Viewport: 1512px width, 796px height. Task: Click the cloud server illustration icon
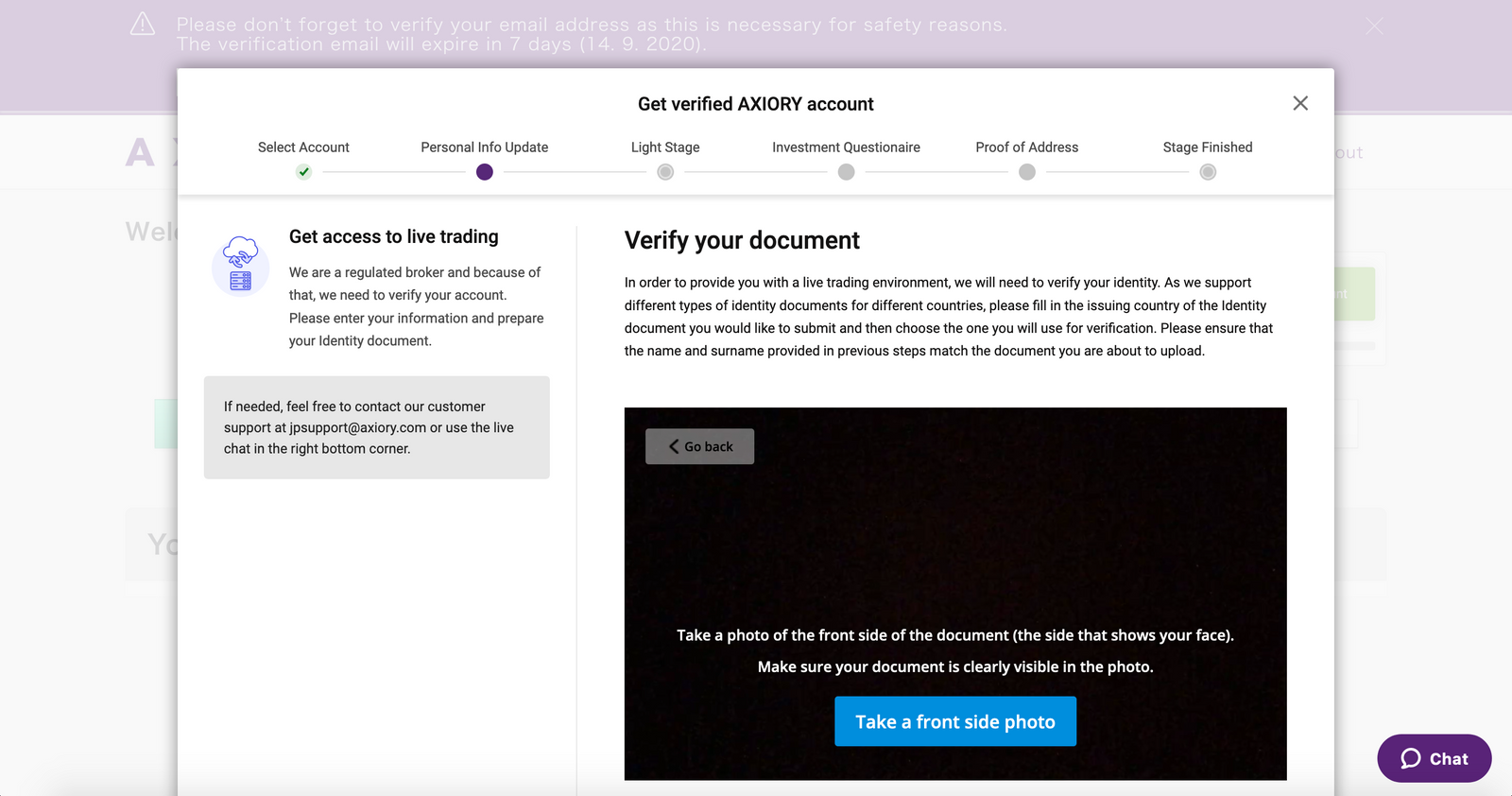click(240, 265)
